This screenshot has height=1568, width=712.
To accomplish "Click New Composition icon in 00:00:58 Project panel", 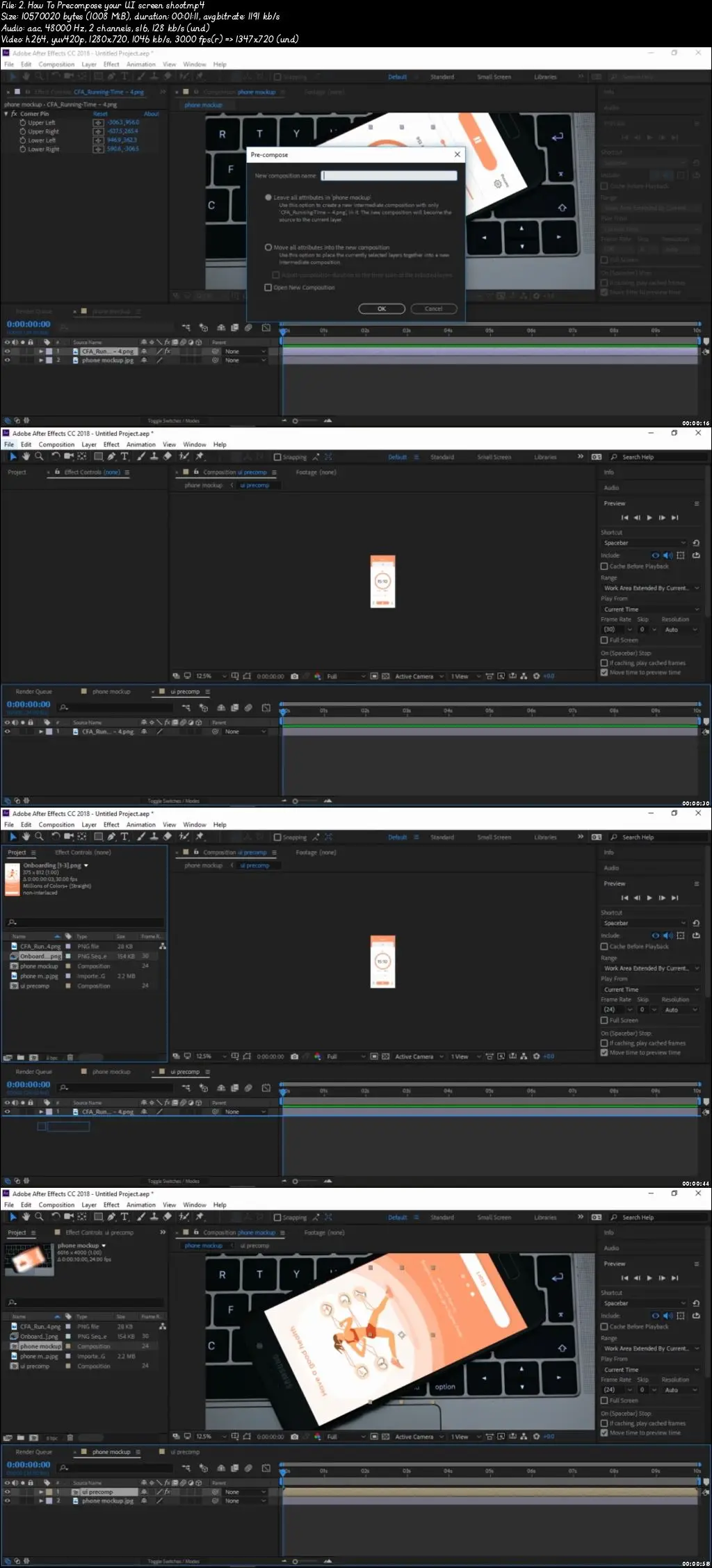I will [33, 1437].
